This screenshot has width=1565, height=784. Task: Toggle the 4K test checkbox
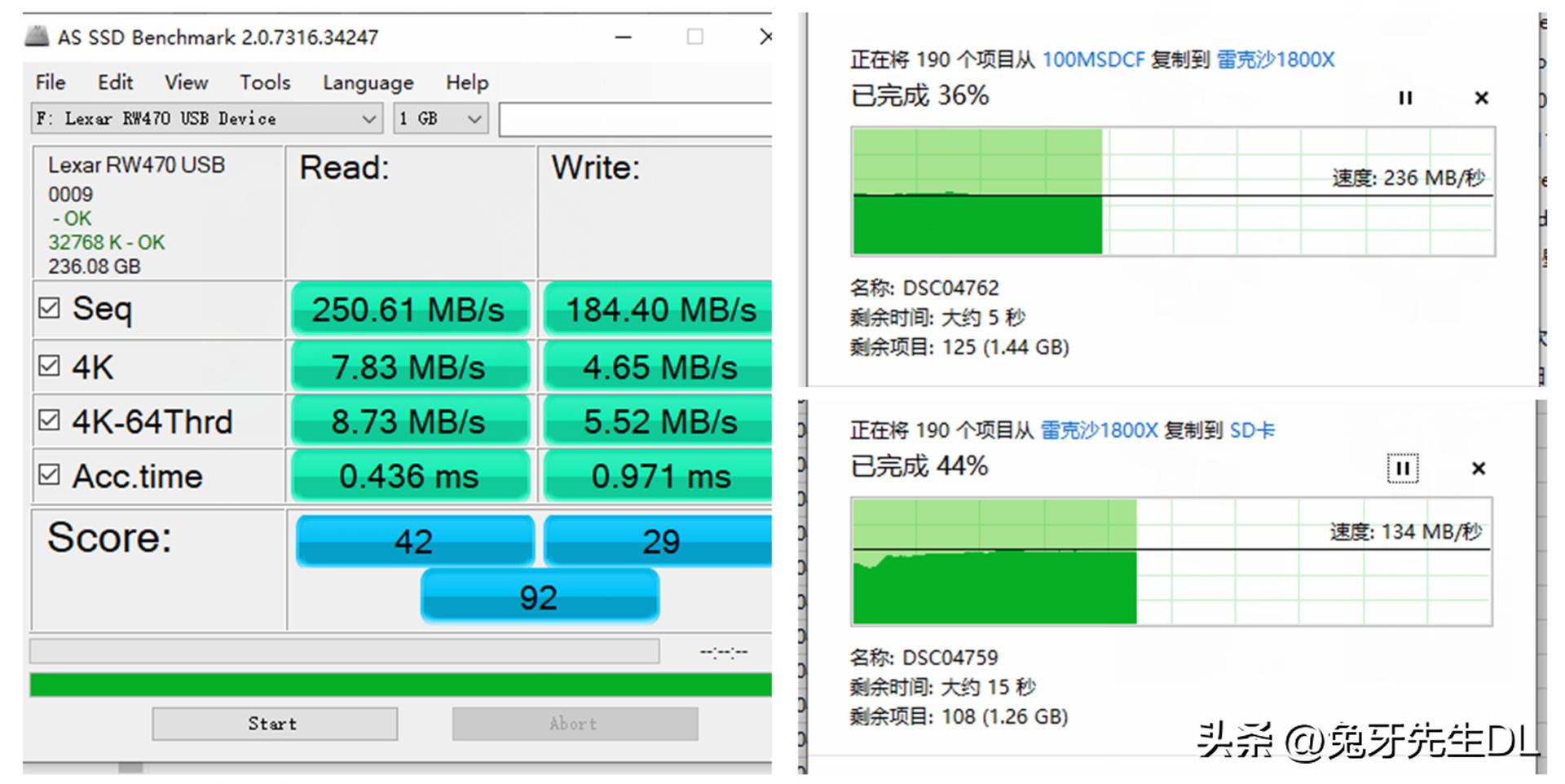click(49, 366)
